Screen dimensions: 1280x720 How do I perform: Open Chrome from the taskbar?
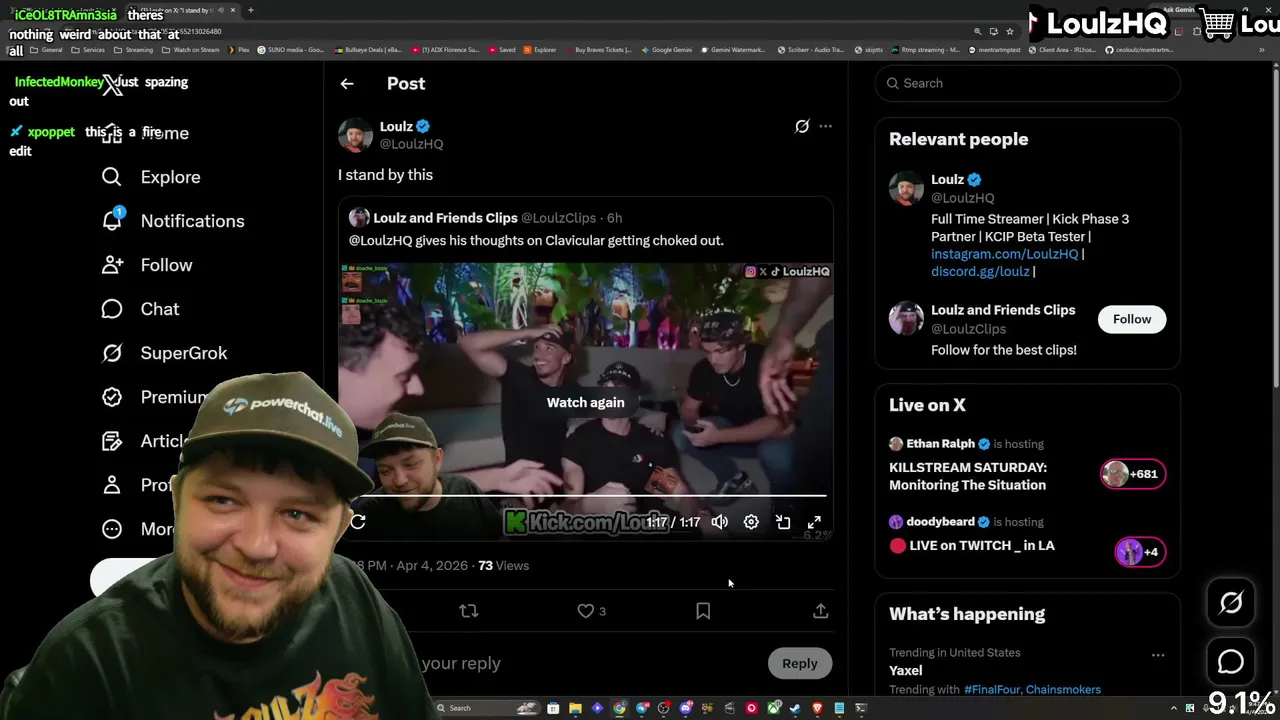(x=620, y=708)
